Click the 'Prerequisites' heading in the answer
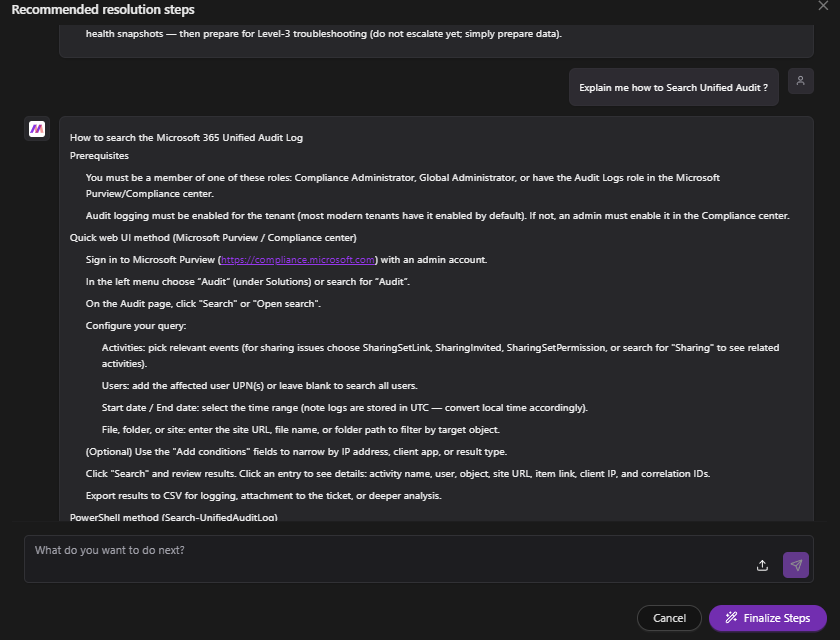840x640 pixels. (99, 156)
